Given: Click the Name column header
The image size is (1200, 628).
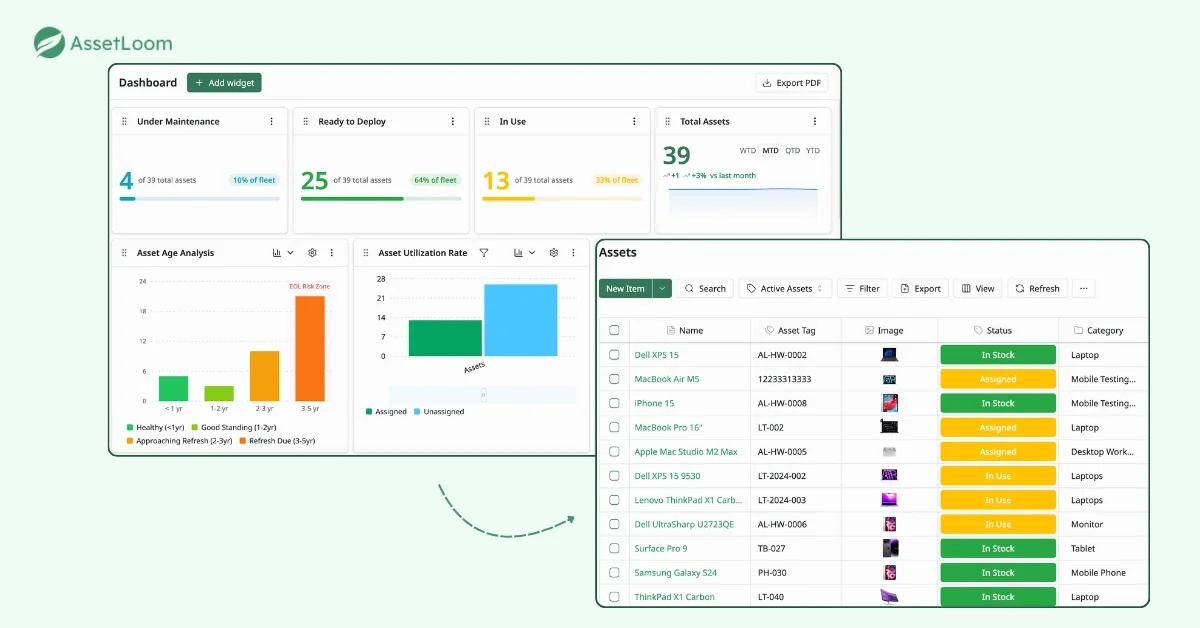Looking at the screenshot, I should pos(685,330).
